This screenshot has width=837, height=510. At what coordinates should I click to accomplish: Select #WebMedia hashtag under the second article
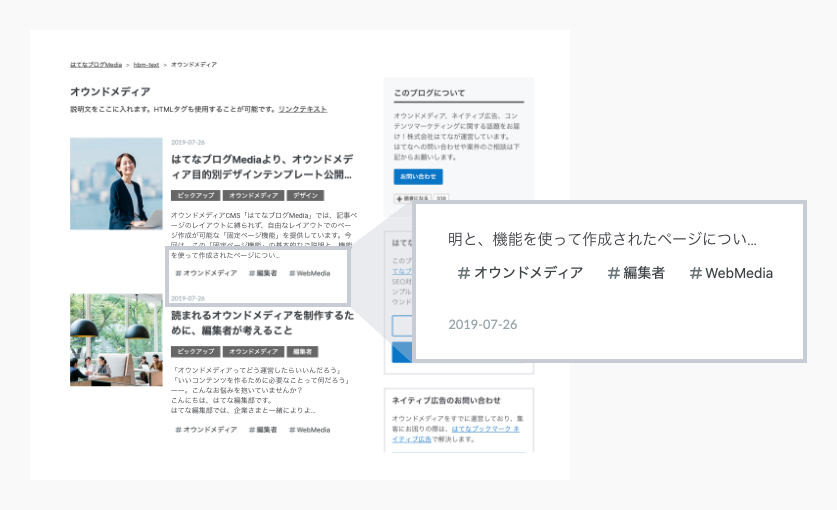pos(310,429)
